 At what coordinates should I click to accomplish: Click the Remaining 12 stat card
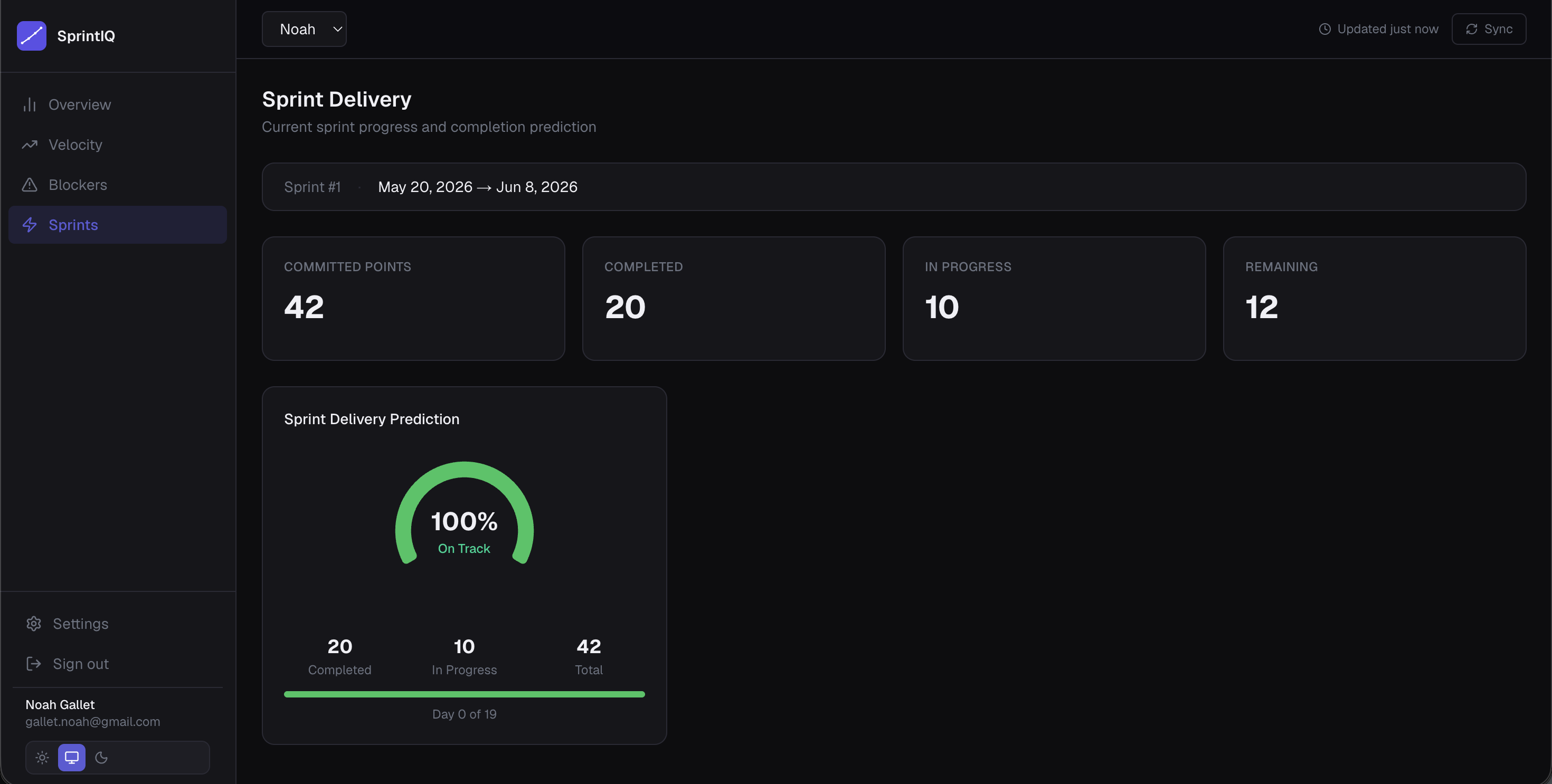pyautogui.click(x=1374, y=299)
